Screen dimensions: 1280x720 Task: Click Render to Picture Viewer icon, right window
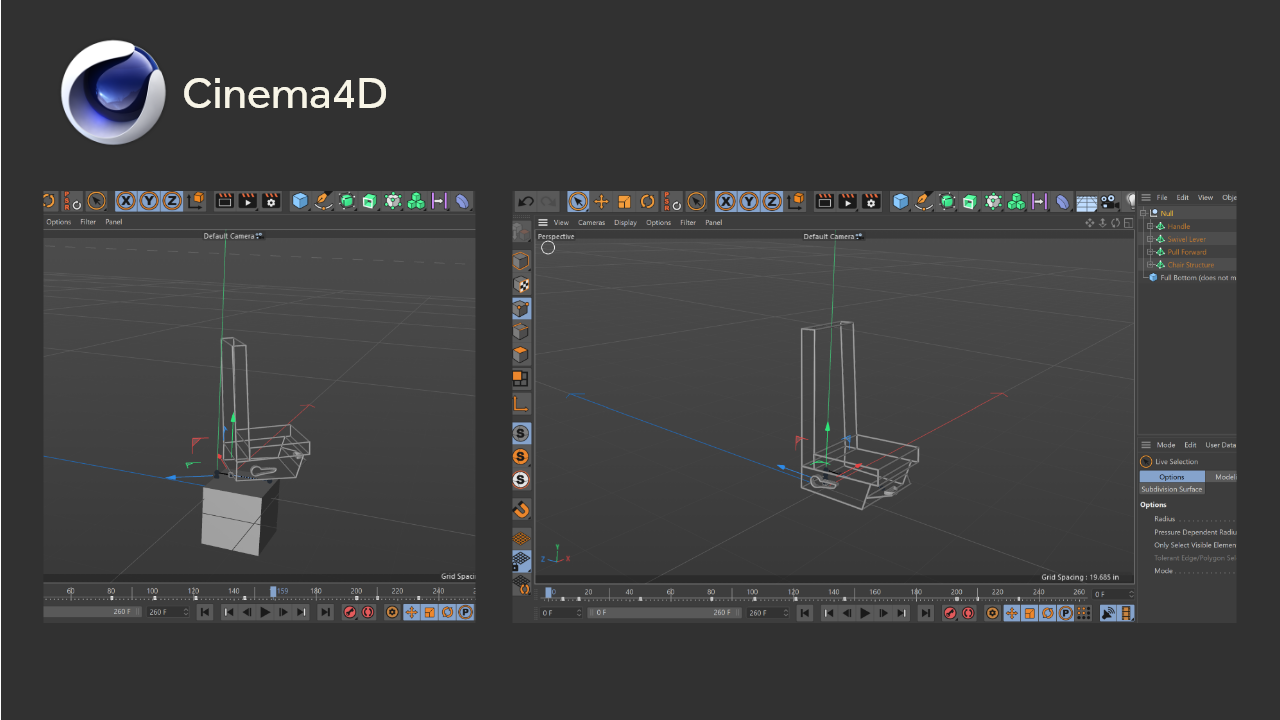coord(848,202)
